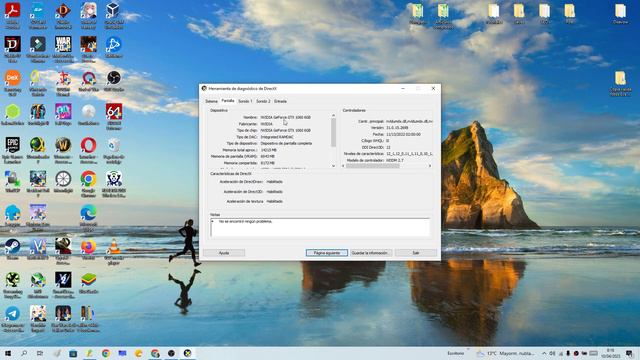Click the Controladores horizontal scrollbar thumb
This screenshot has width=640, height=360.
pos(373,166)
